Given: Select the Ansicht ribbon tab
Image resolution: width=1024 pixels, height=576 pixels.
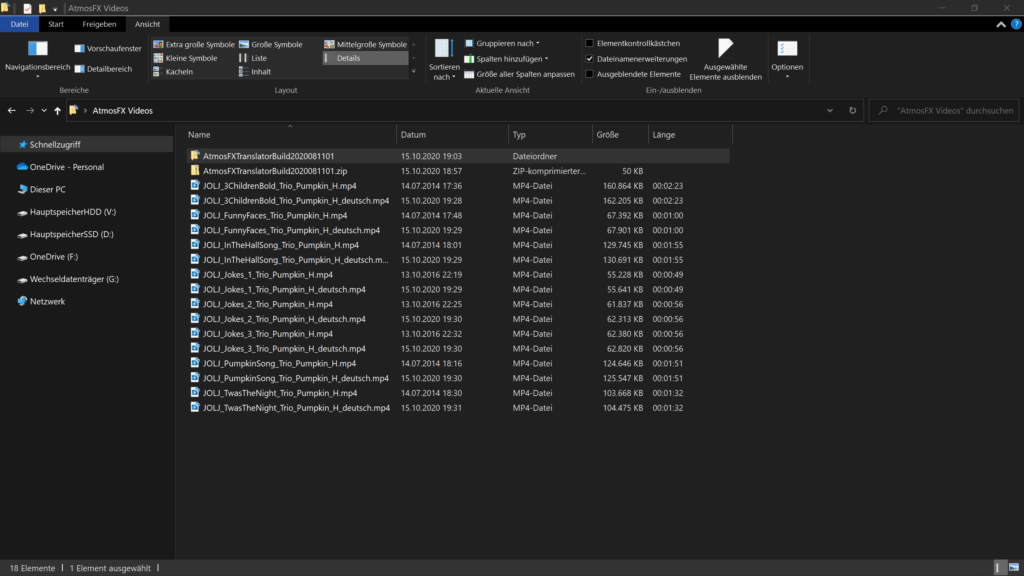Looking at the screenshot, I should 148,24.
